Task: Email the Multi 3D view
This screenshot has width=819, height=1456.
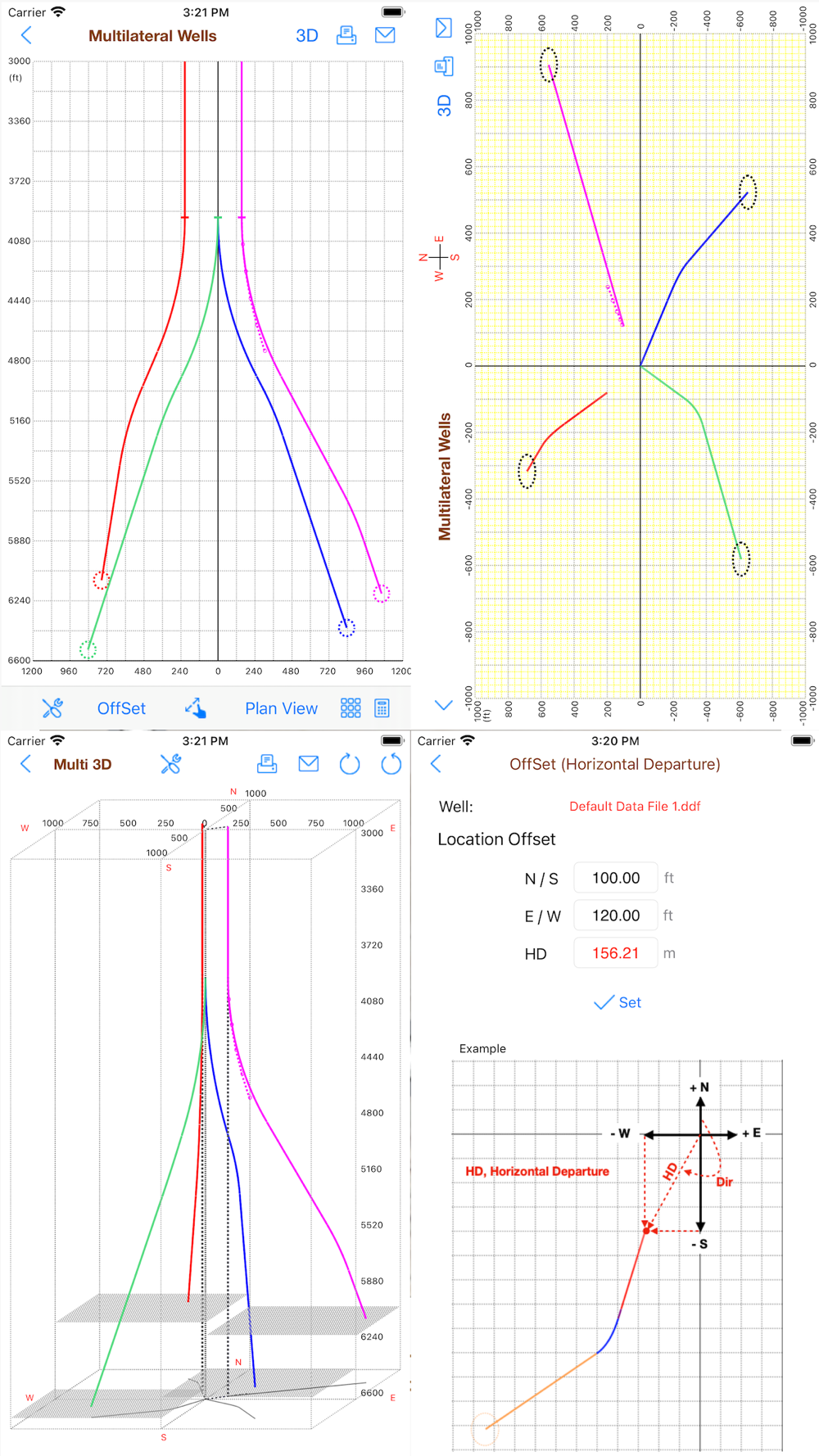Action: (x=309, y=764)
